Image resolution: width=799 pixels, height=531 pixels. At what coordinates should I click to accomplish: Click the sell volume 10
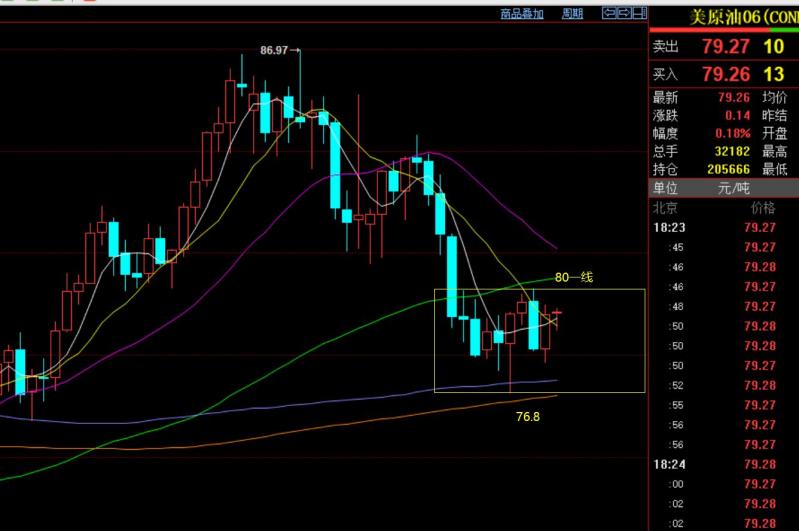[774, 47]
